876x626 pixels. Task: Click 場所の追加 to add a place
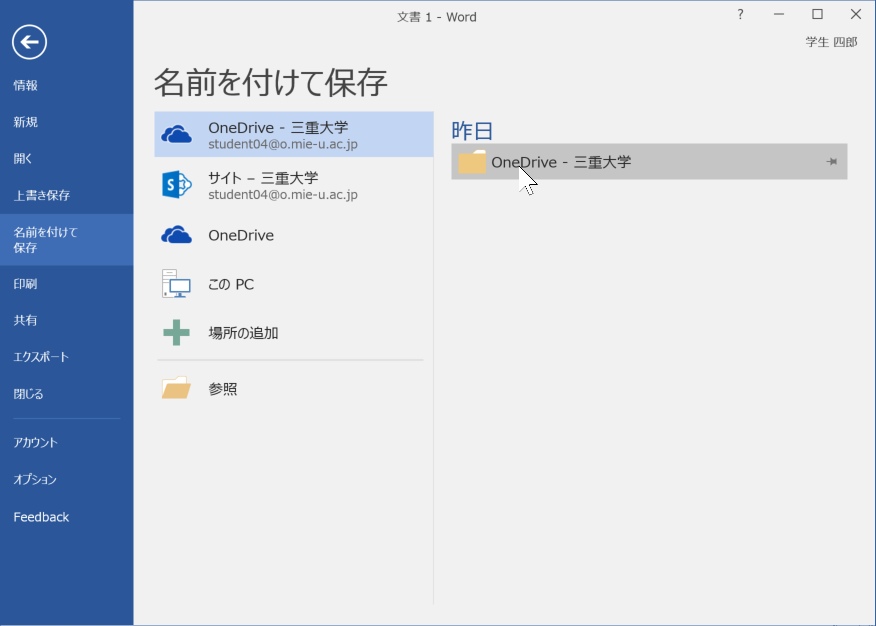coord(294,333)
